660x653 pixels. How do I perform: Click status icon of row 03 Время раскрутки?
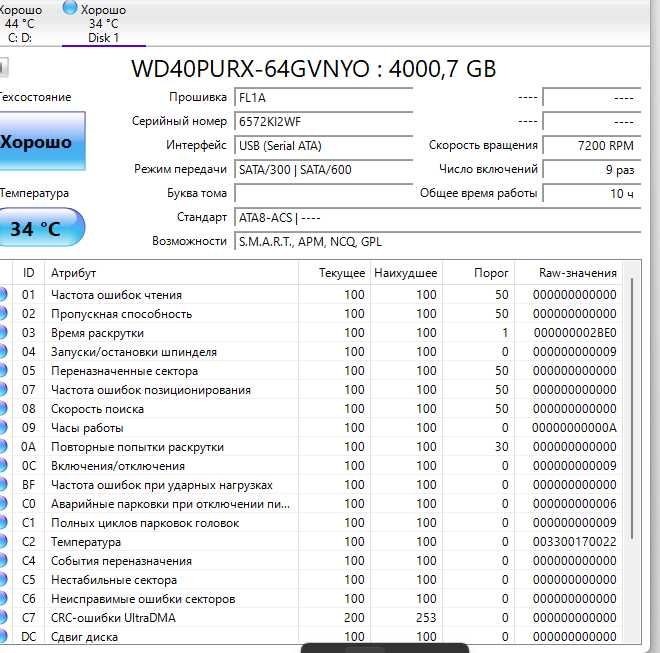click(3, 333)
